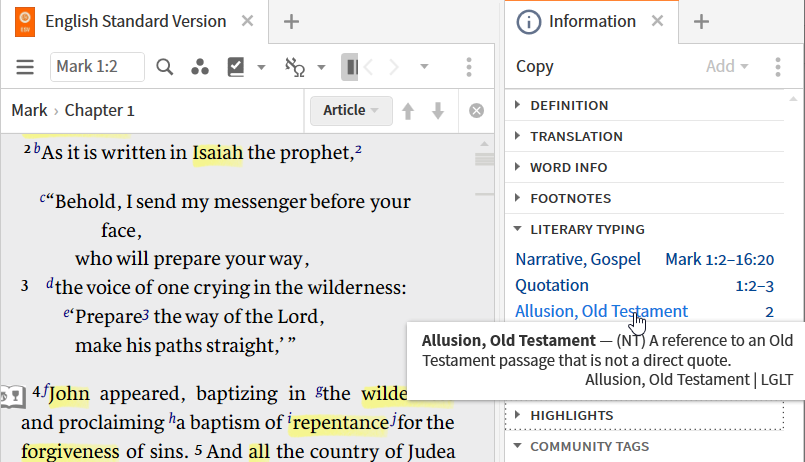Open Allusion, Old Testament link
The image size is (805, 462).
[x=601, y=311]
